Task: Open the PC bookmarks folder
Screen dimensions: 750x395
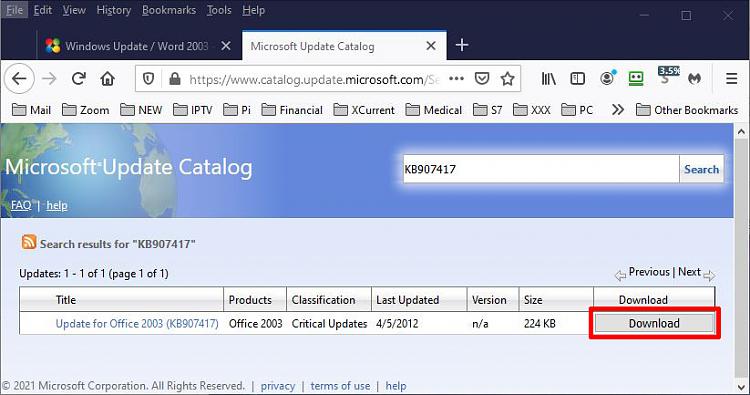Action: coord(577,110)
